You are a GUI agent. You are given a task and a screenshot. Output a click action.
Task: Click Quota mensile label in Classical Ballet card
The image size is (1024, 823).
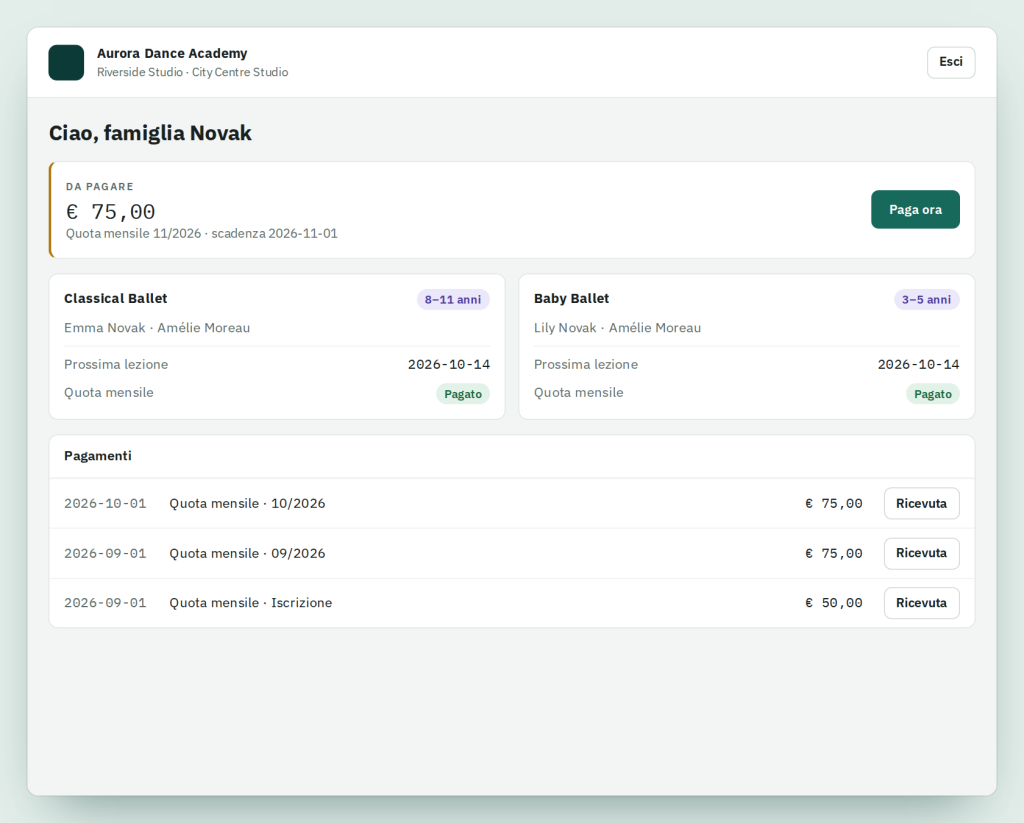pyautogui.click(x=108, y=393)
